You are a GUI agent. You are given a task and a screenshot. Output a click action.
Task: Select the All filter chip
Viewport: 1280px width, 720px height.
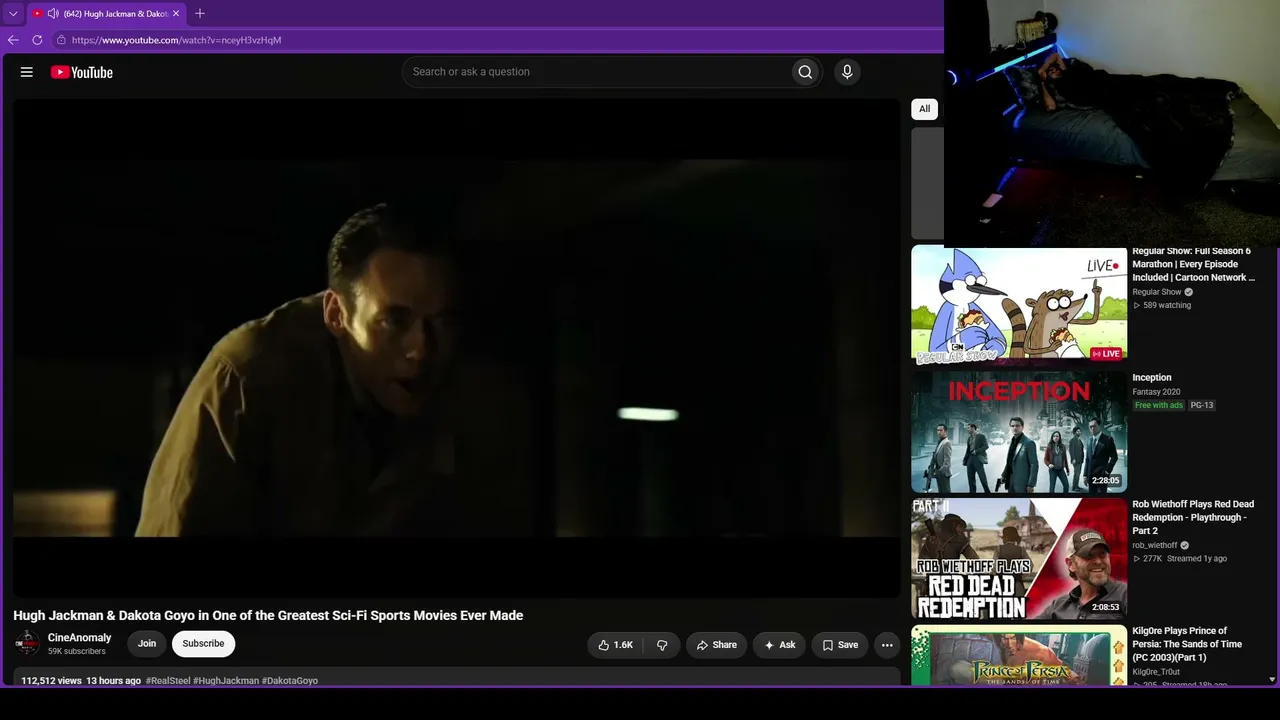[924, 109]
